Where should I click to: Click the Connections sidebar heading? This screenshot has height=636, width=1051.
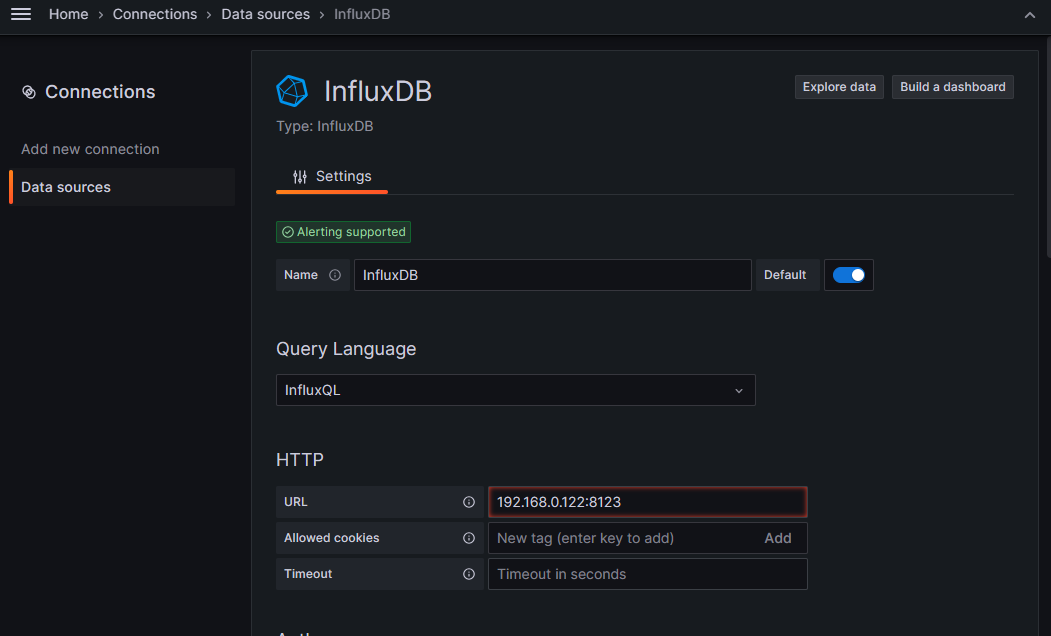tap(100, 92)
